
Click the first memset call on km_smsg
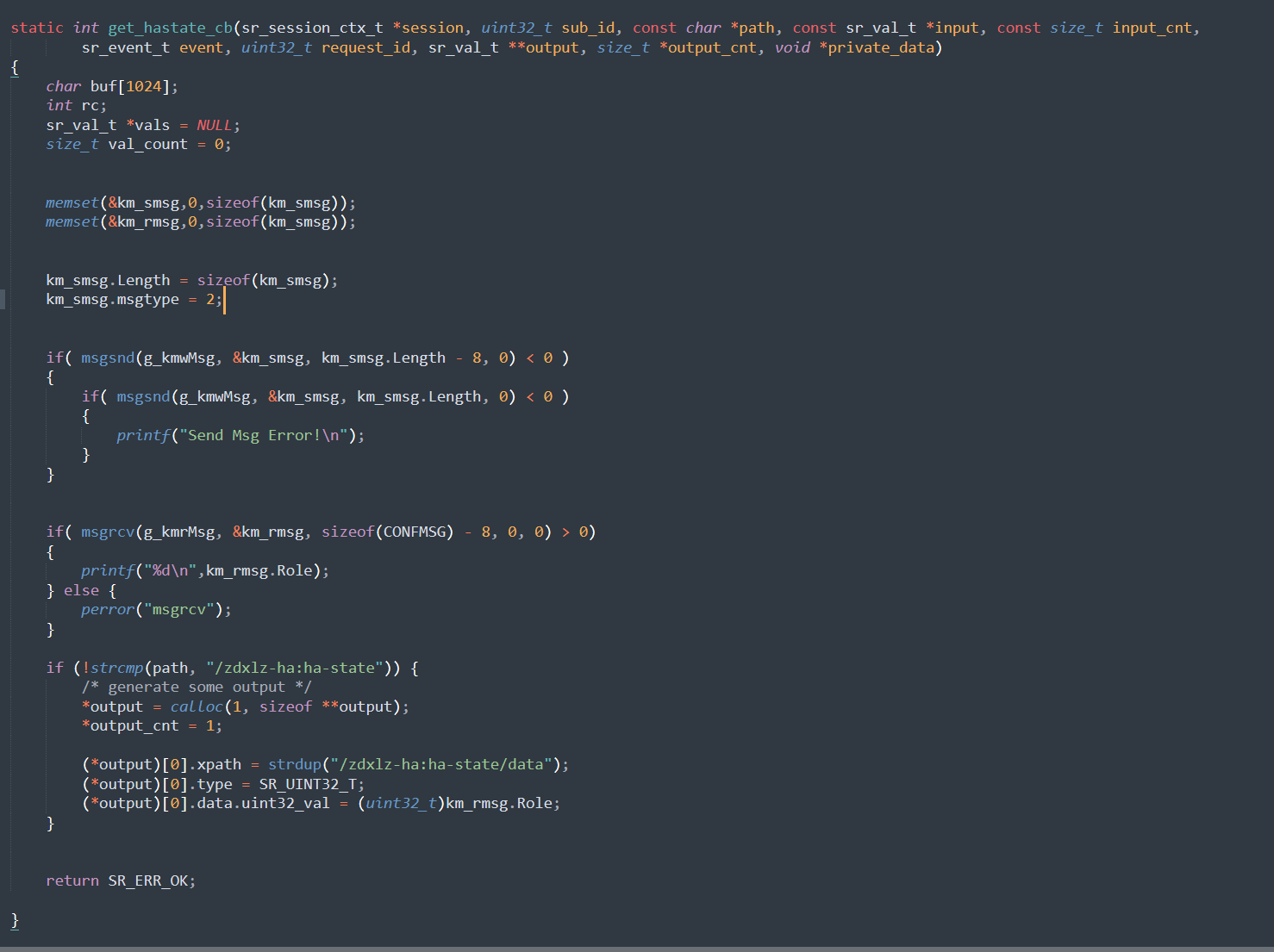pos(71,202)
